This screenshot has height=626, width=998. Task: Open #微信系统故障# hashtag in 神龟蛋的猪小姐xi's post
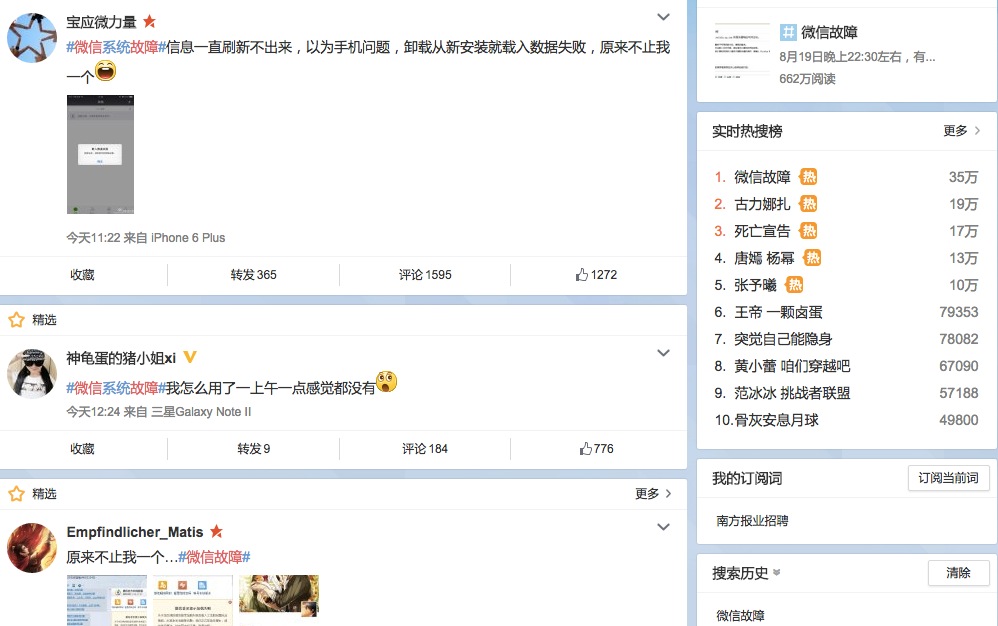pyautogui.click(x=116, y=388)
